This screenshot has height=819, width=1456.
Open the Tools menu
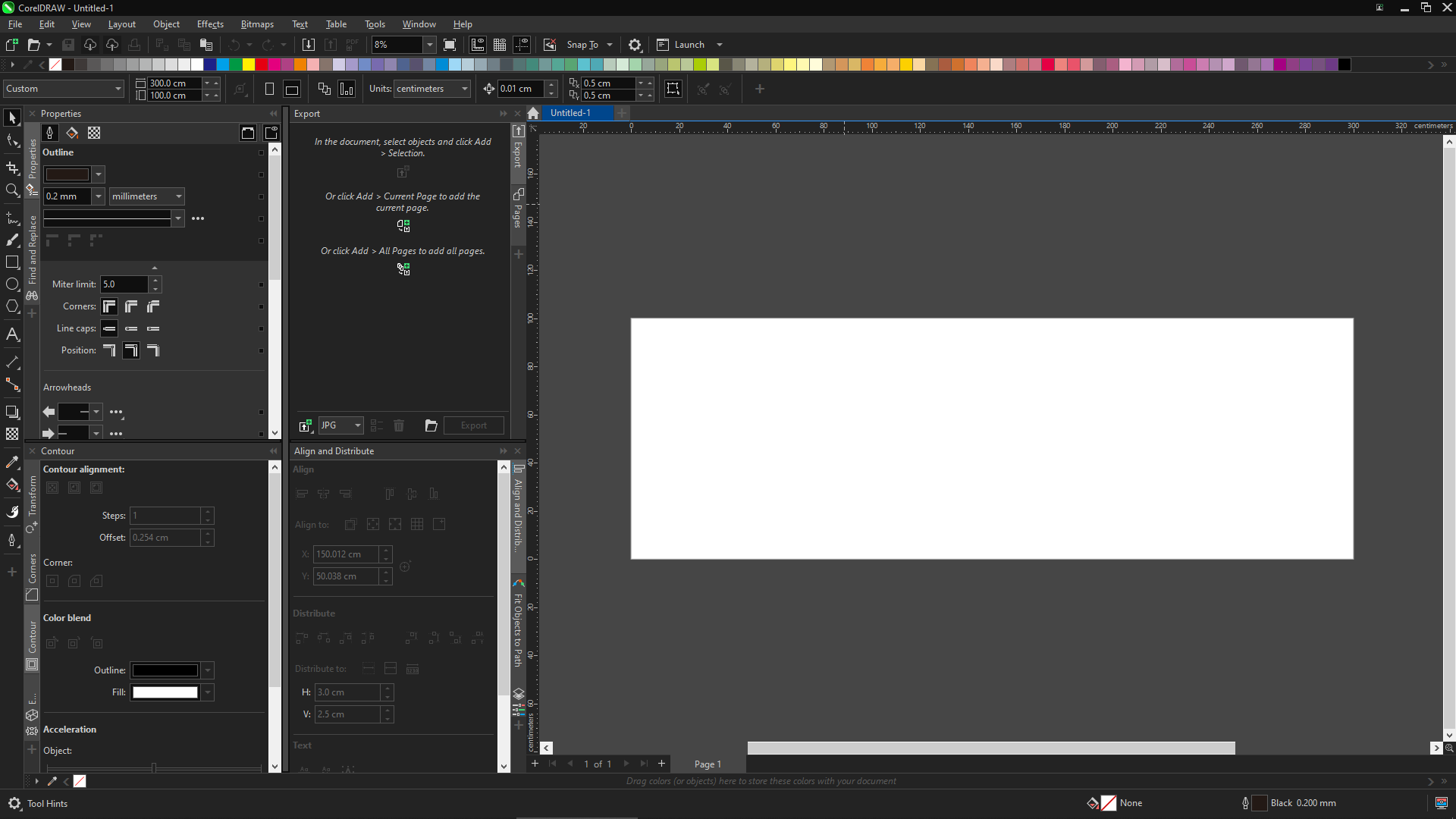[375, 24]
